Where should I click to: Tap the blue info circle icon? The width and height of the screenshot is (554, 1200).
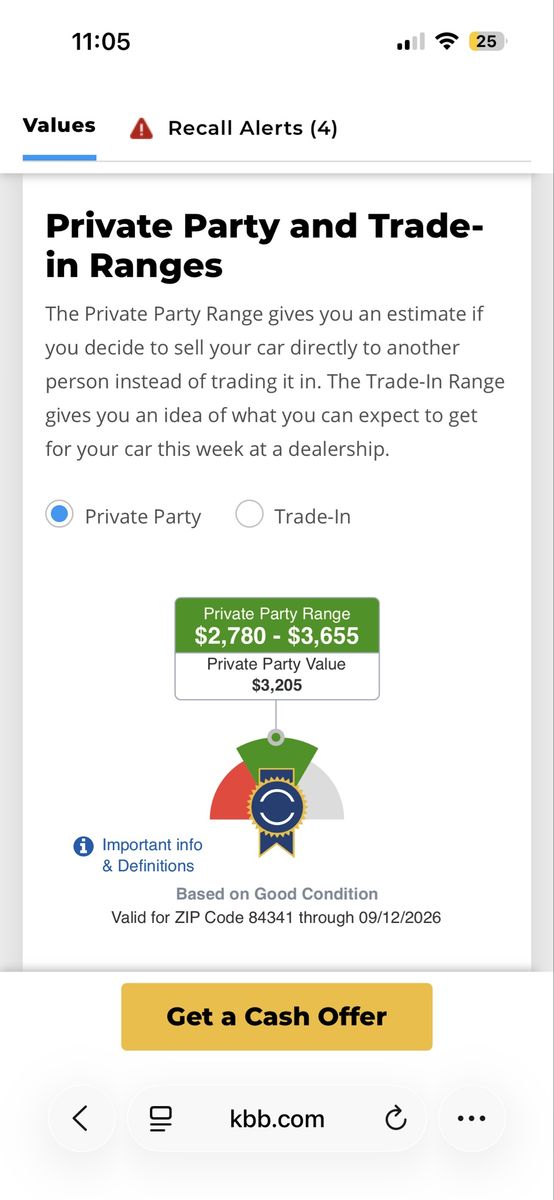pyautogui.click(x=84, y=846)
